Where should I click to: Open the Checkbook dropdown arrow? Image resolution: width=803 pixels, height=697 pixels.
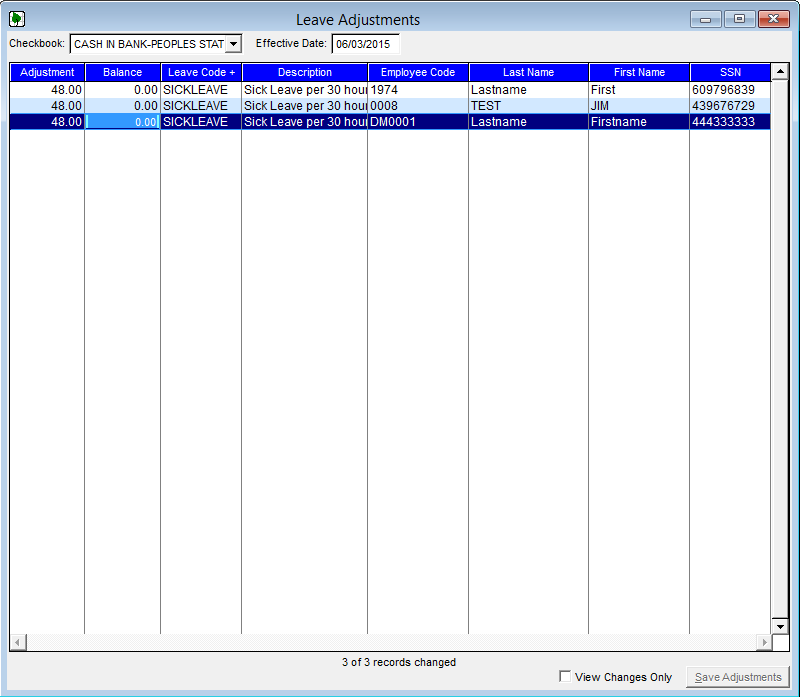pyautogui.click(x=234, y=44)
